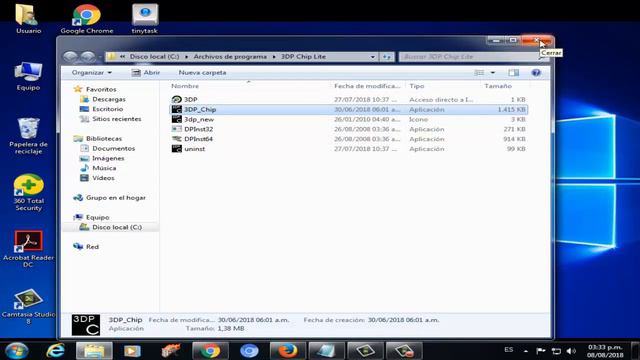Click the 1.415 KB size of 3DP_Chip
Screen dimensions: 640x360
(x=511, y=109)
